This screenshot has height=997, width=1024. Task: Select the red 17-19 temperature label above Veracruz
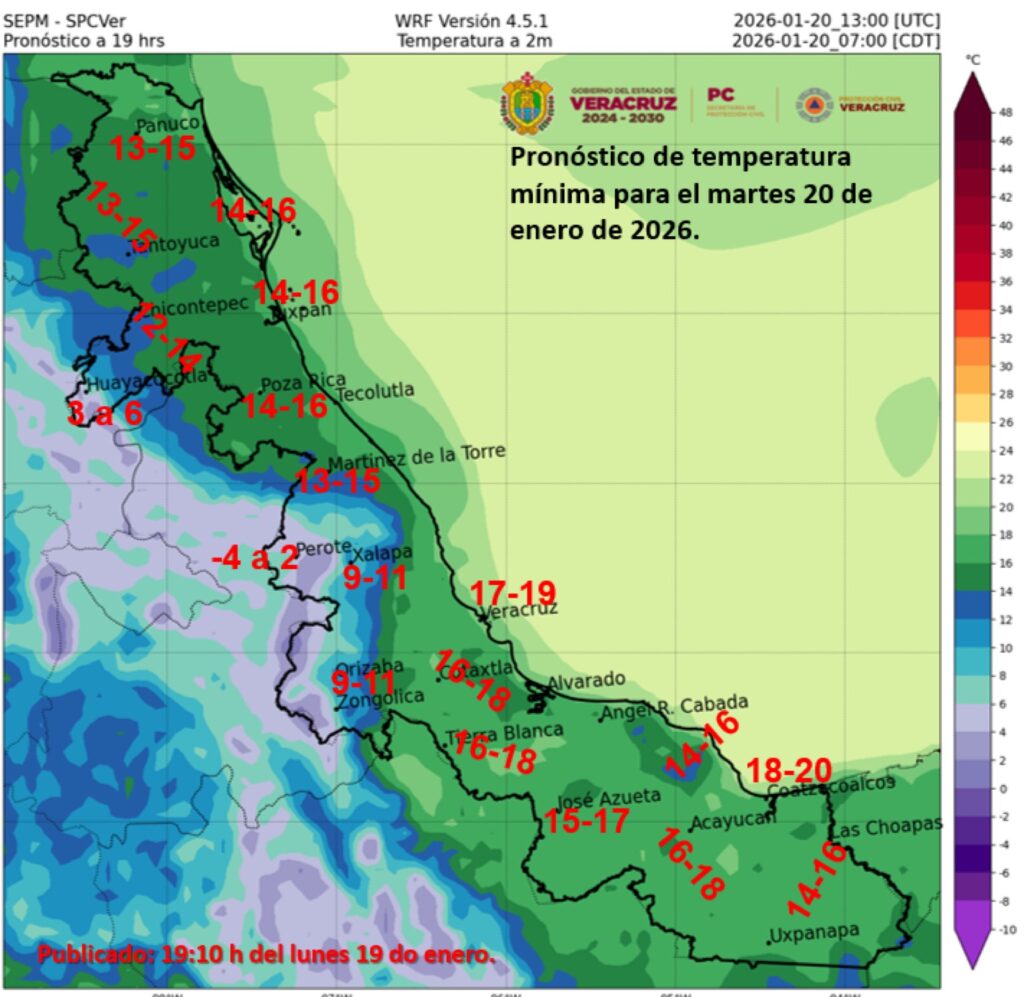[512, 592]
